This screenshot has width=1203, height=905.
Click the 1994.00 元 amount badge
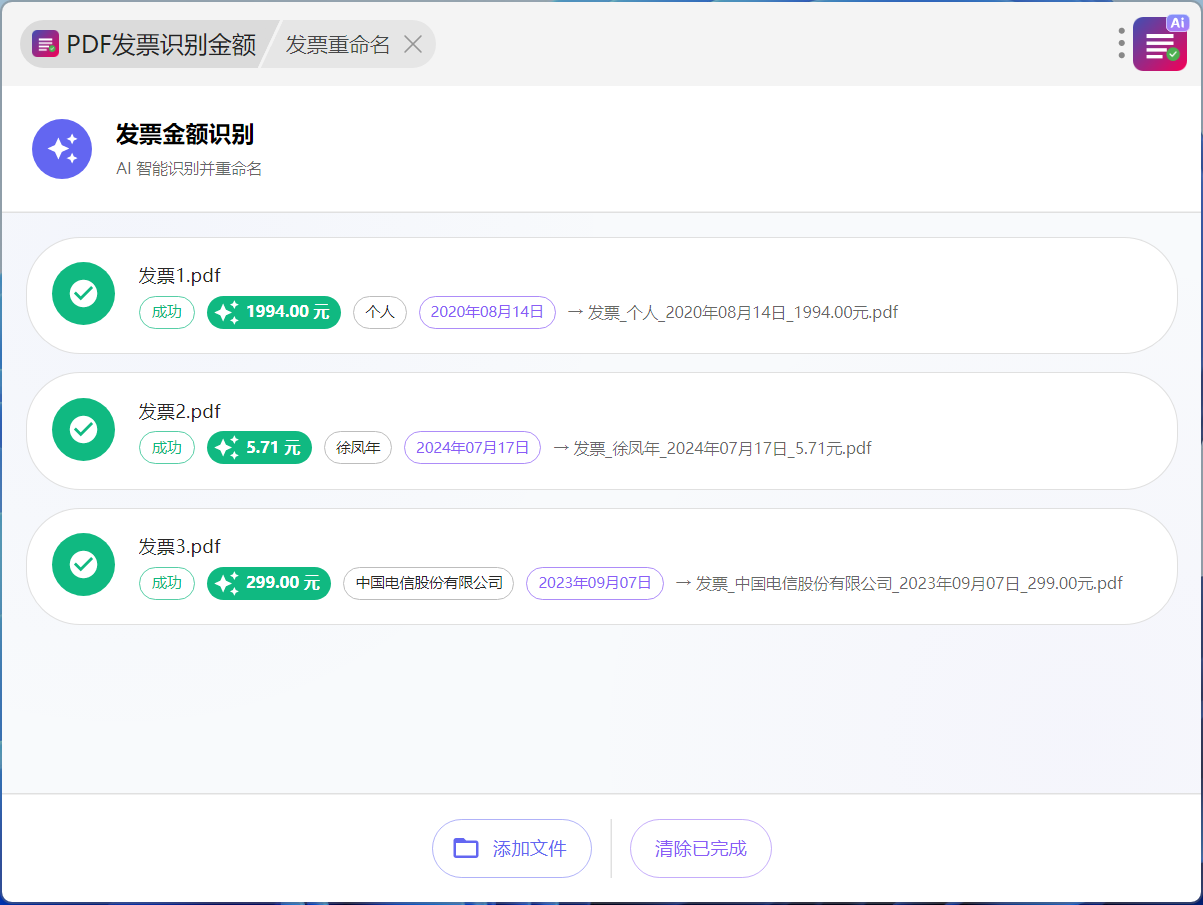[273, 312]
